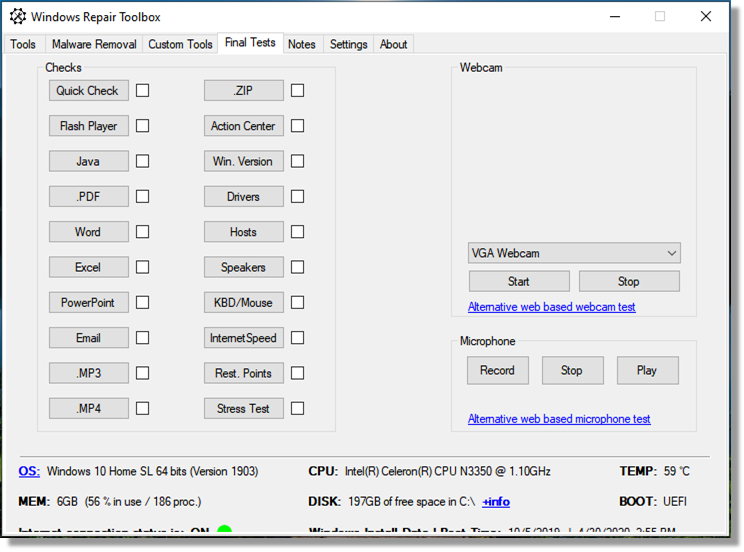Open alternative web based microphone test link
Image resolution: width=744 pixels, height=552 pixels.
559,419
